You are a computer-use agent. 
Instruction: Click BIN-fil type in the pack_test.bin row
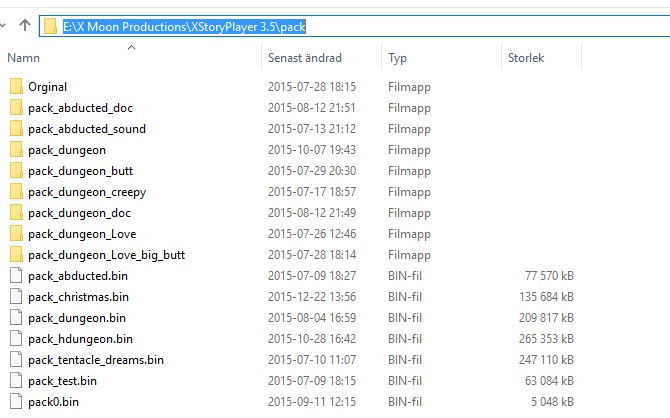click(x=405, y=381)
